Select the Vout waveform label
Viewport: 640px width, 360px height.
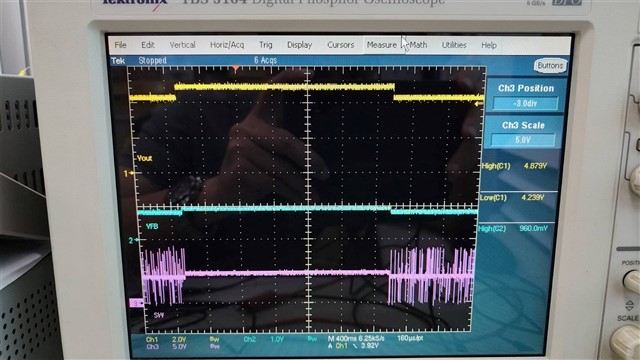pyautogui.click(x=144, y=158)
